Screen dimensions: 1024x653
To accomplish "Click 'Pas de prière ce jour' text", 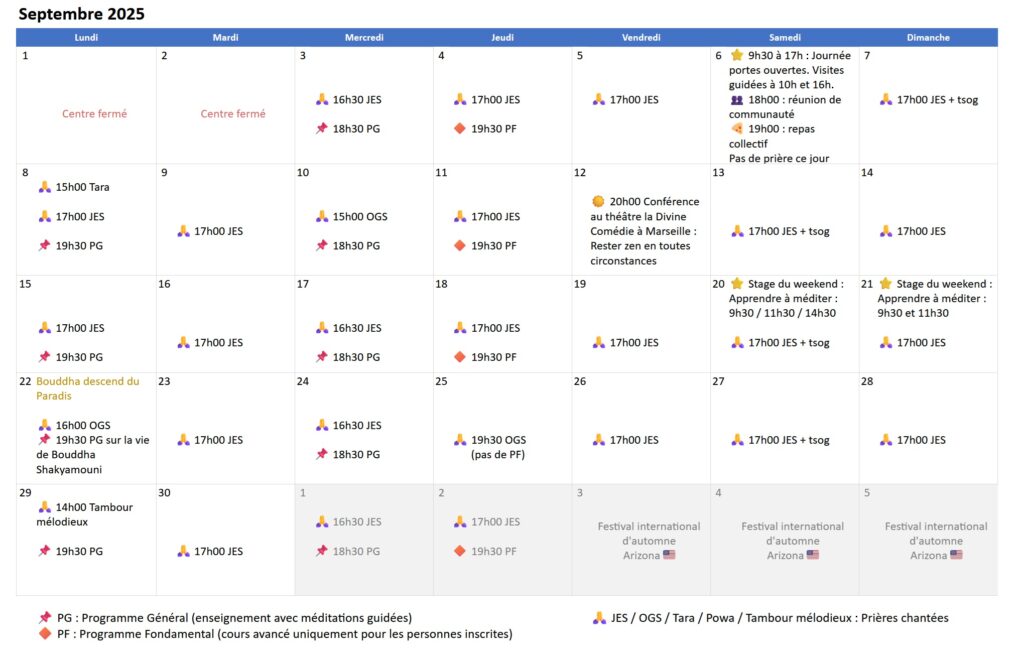I will pos(779,158).
